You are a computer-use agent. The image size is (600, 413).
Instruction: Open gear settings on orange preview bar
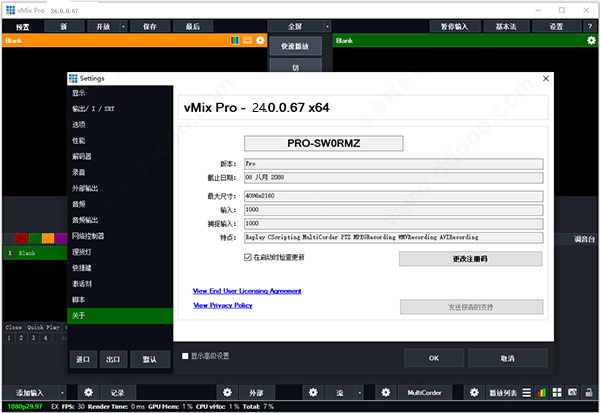tap(260, 40)
